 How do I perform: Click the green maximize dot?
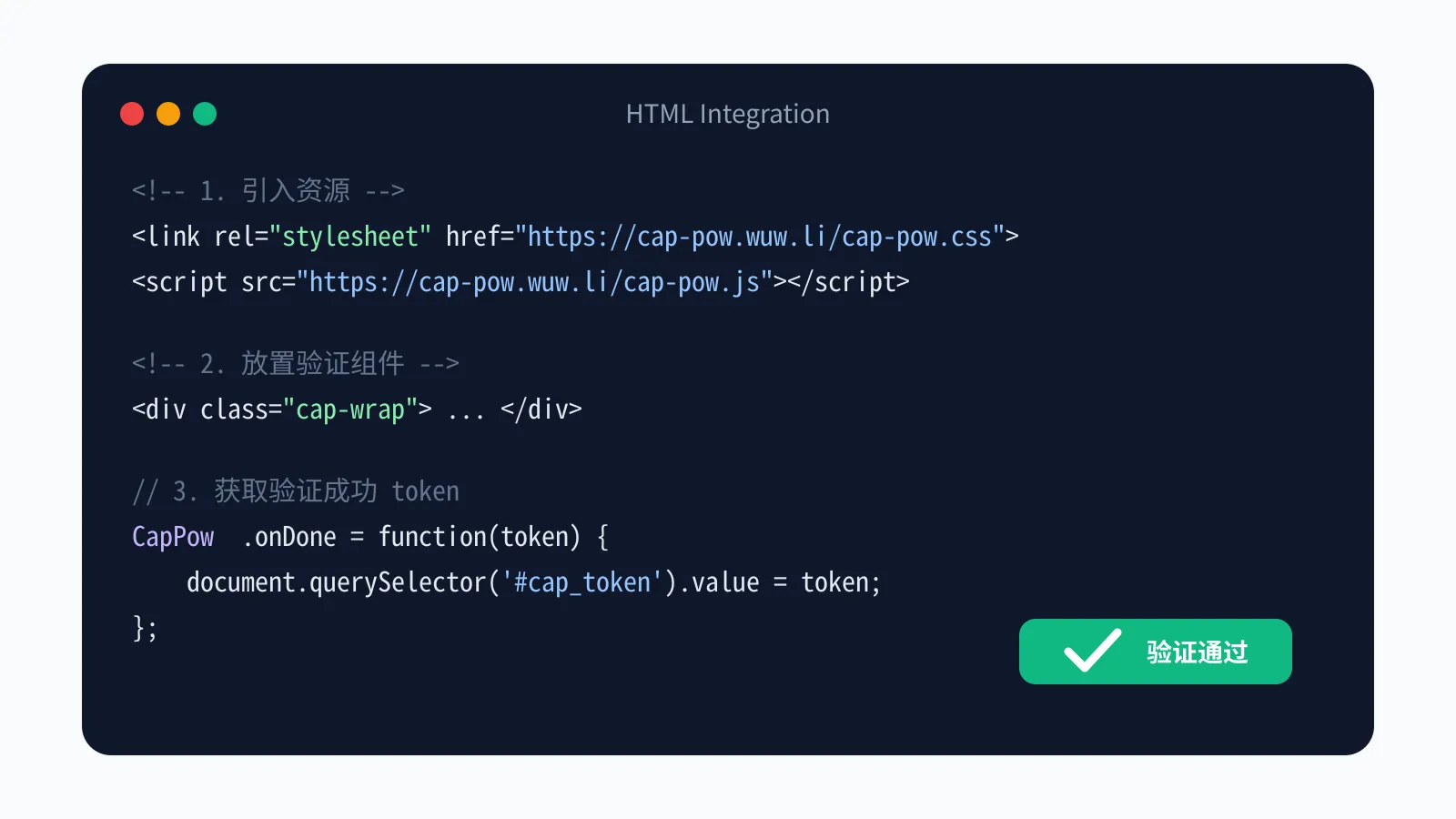pyautogui.click(x=205, y=114)
